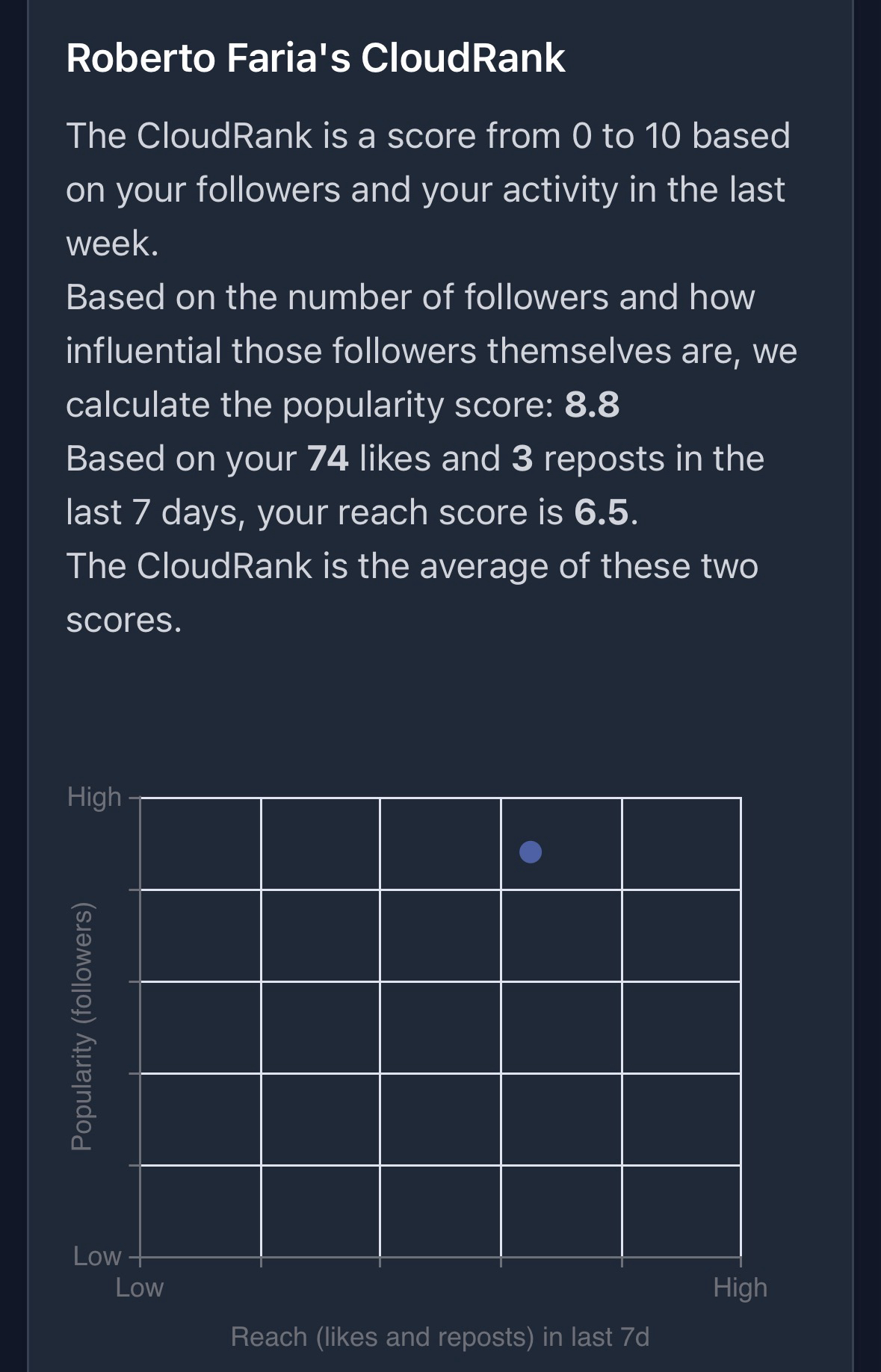Click the blue data point on chart

tap(530, 851)
